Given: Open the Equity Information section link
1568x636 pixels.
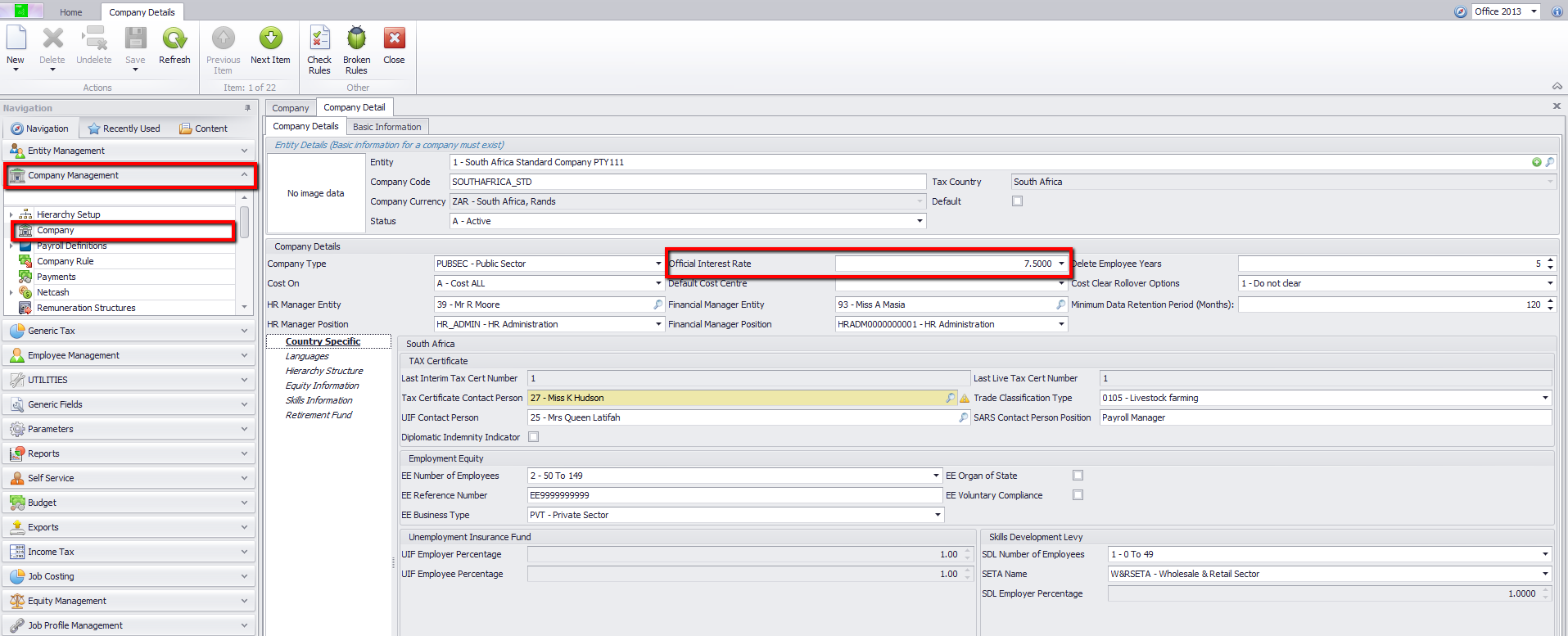Looking at the screenshot, I should [x=322, y=386].
